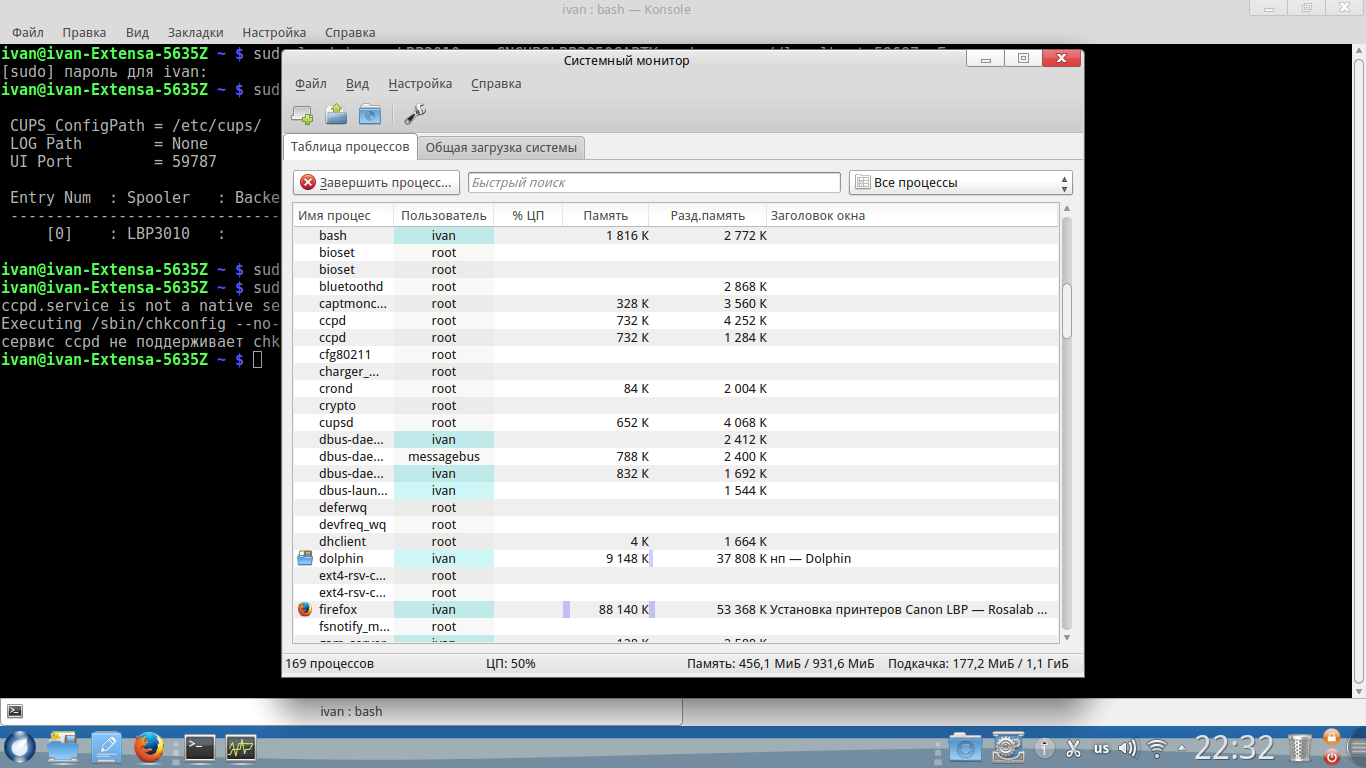Open the trash bin in the panel

tap(1300, 747)
